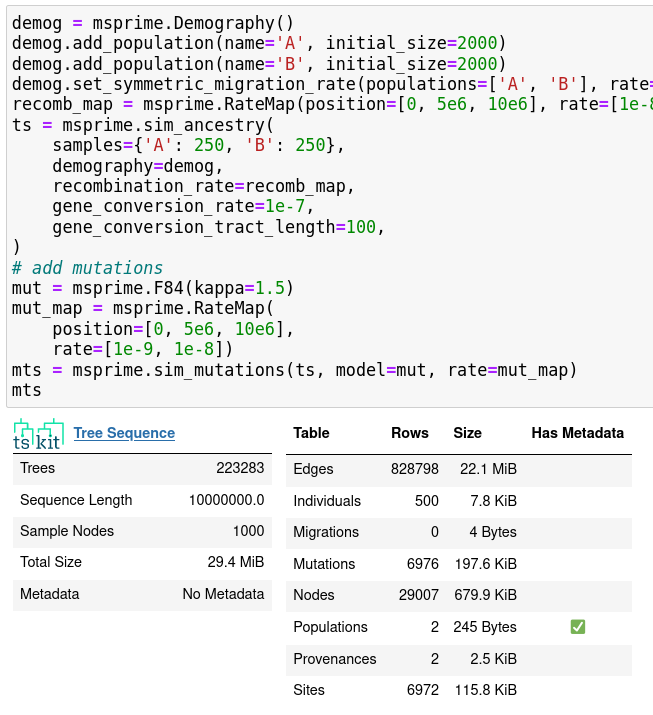The image size is (653, 715).
Task: Click the Trees count value 223283
Action: [x=240, y=468]
